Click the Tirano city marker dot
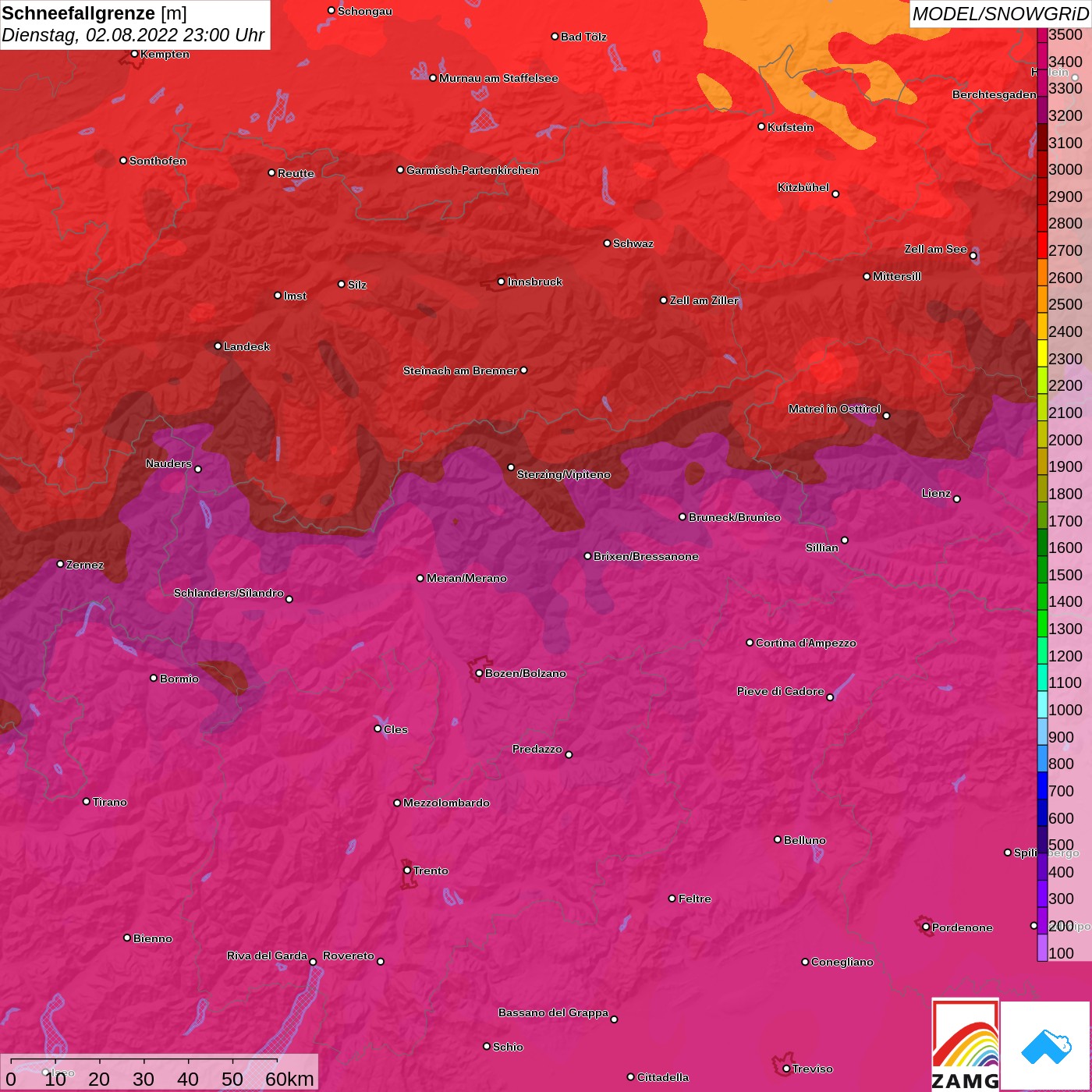This screenshot has height=1092, width=1092. tap(87, 802)
